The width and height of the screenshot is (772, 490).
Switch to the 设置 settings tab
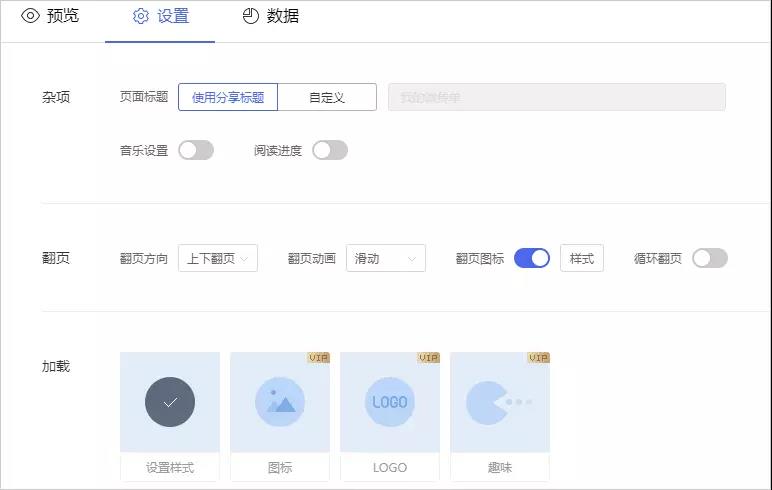coord(161,16)
